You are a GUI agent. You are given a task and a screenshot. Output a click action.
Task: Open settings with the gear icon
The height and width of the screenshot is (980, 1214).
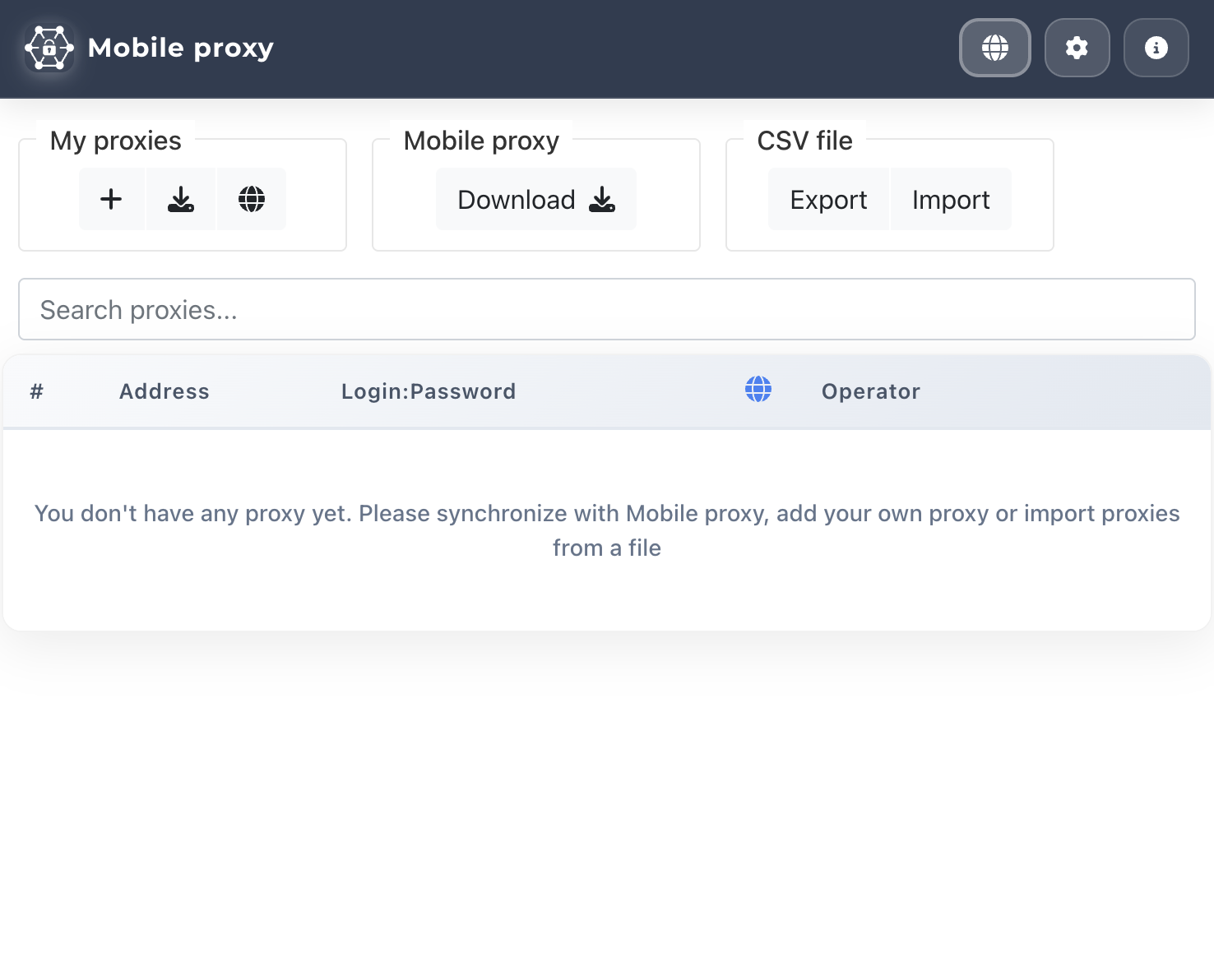pyautogui.click(x=1077, y=48)
